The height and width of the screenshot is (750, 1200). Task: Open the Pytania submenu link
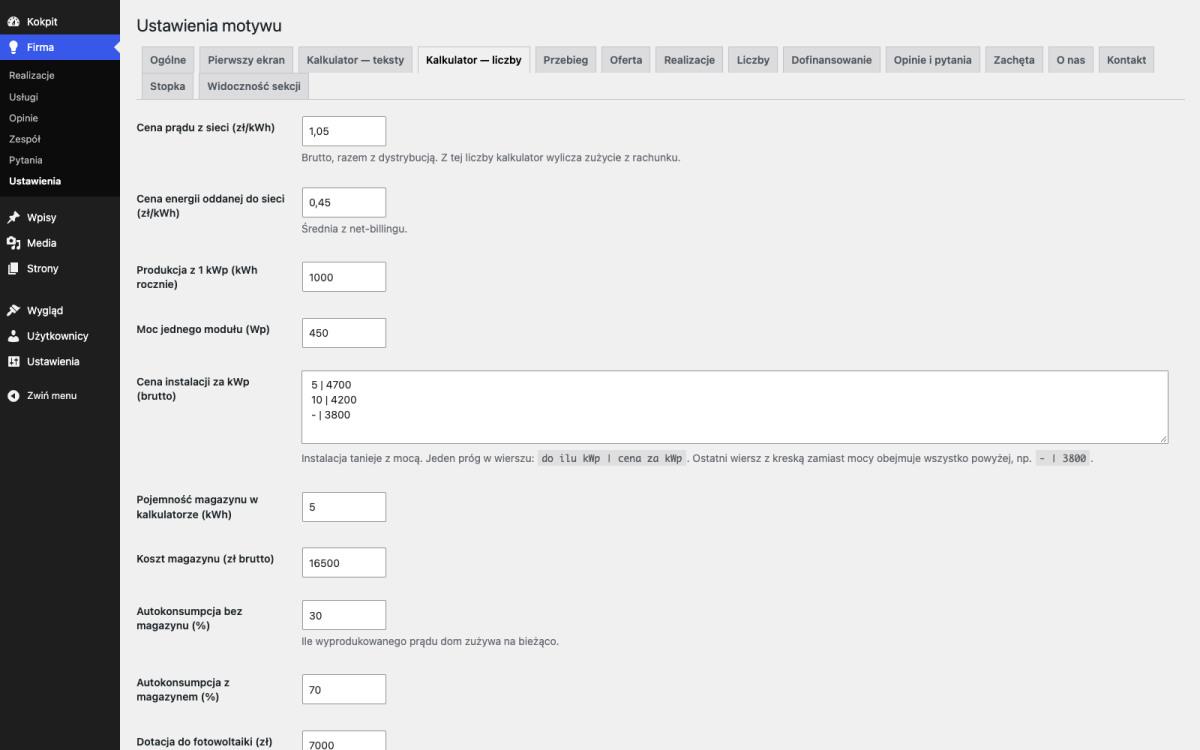tap(26, 160)
